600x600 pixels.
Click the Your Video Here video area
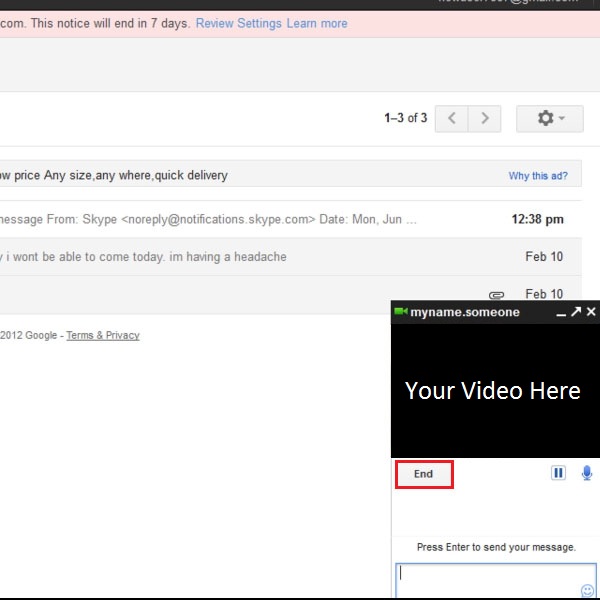[496, 391]
